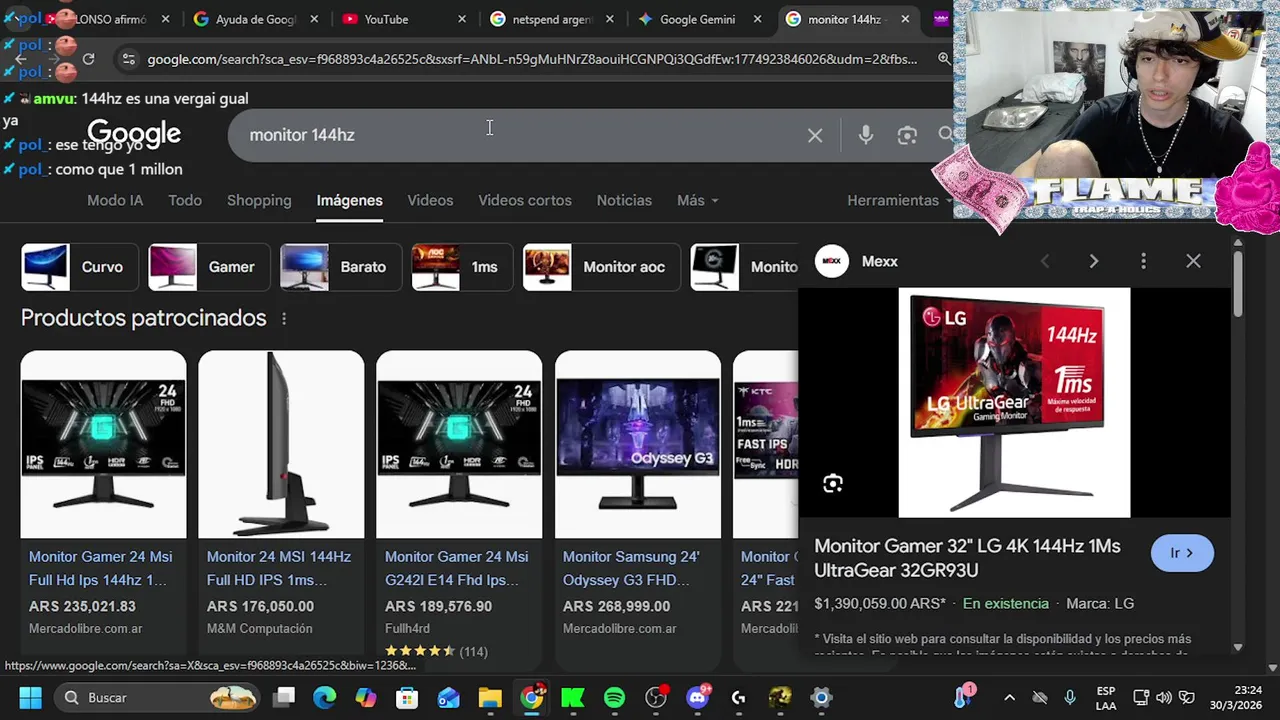This screenshot has width=1280, height=720.
Task: Open site information icon in address bar
Action: point(128,59)
